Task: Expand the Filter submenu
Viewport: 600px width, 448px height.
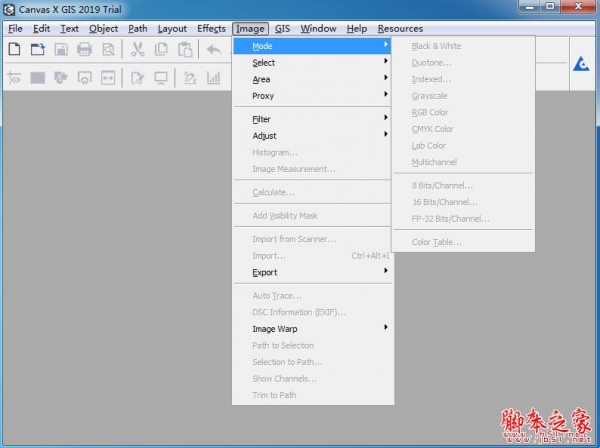Action: pyautogui.click(x=312, y=119)
